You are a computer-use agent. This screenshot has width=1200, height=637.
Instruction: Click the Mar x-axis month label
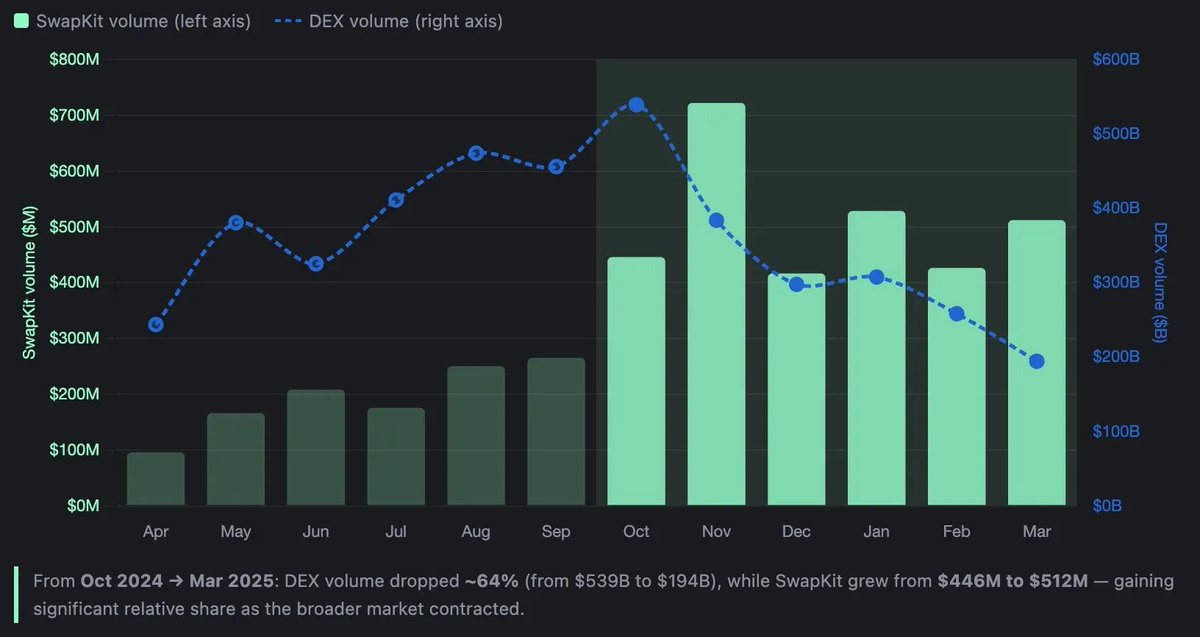(x=1036, y=533)
